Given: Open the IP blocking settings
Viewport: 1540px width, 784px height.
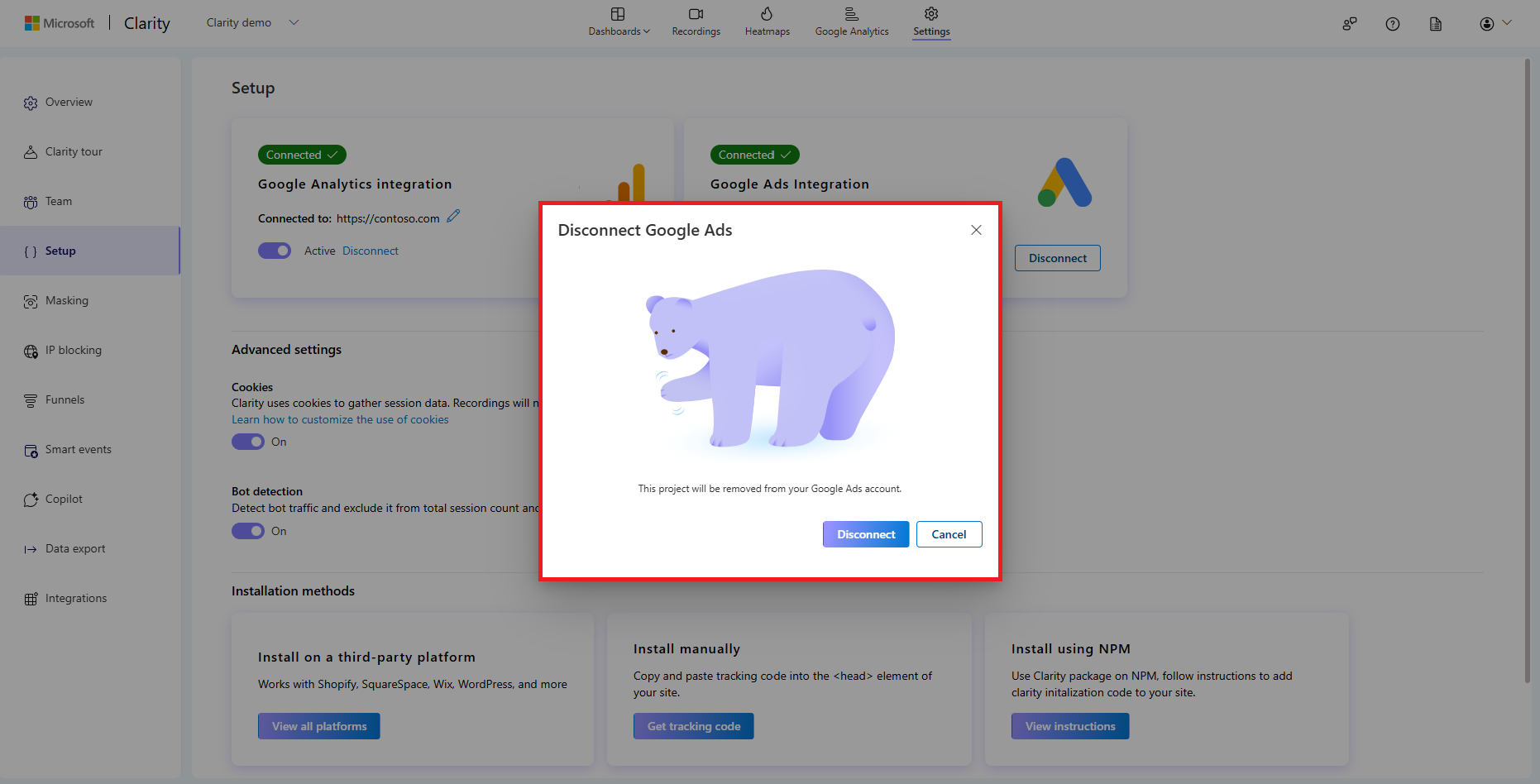Looking at the screenshot, I should (x=74, y=350).
